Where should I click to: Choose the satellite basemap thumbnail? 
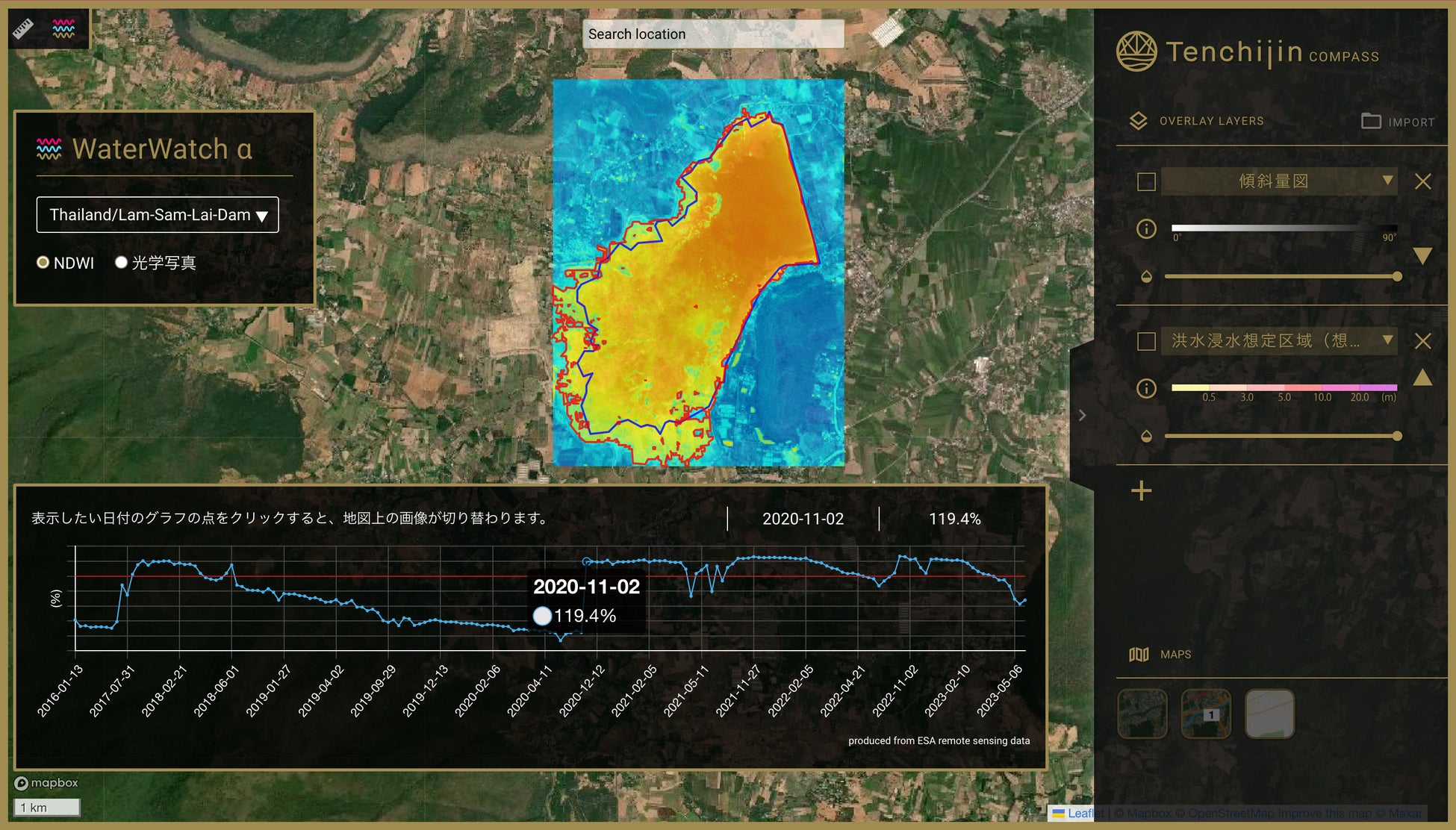[1142, 714]
